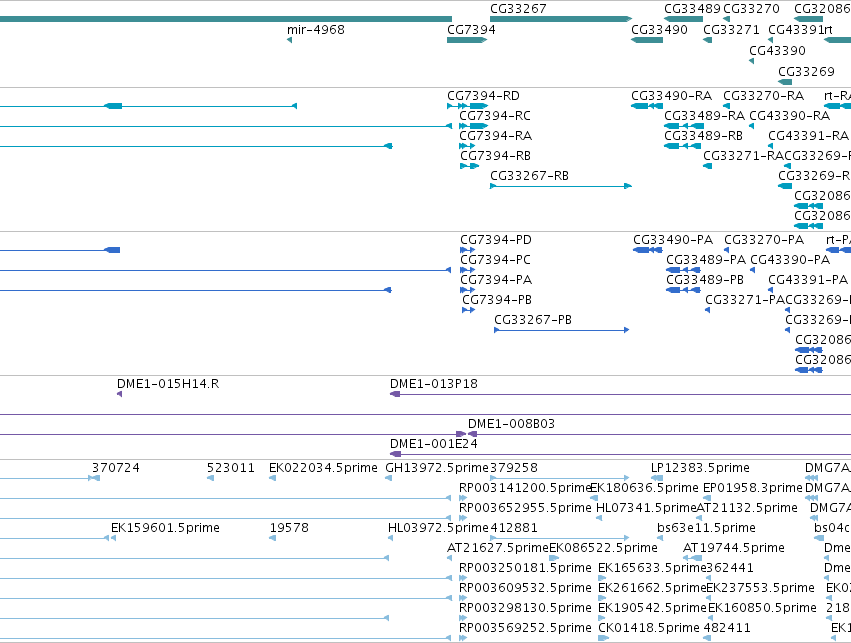Click EST EK165633.5prime
The width and height of the screenshot is (851, 643).
pyautogui.click(x=652, y=569)
